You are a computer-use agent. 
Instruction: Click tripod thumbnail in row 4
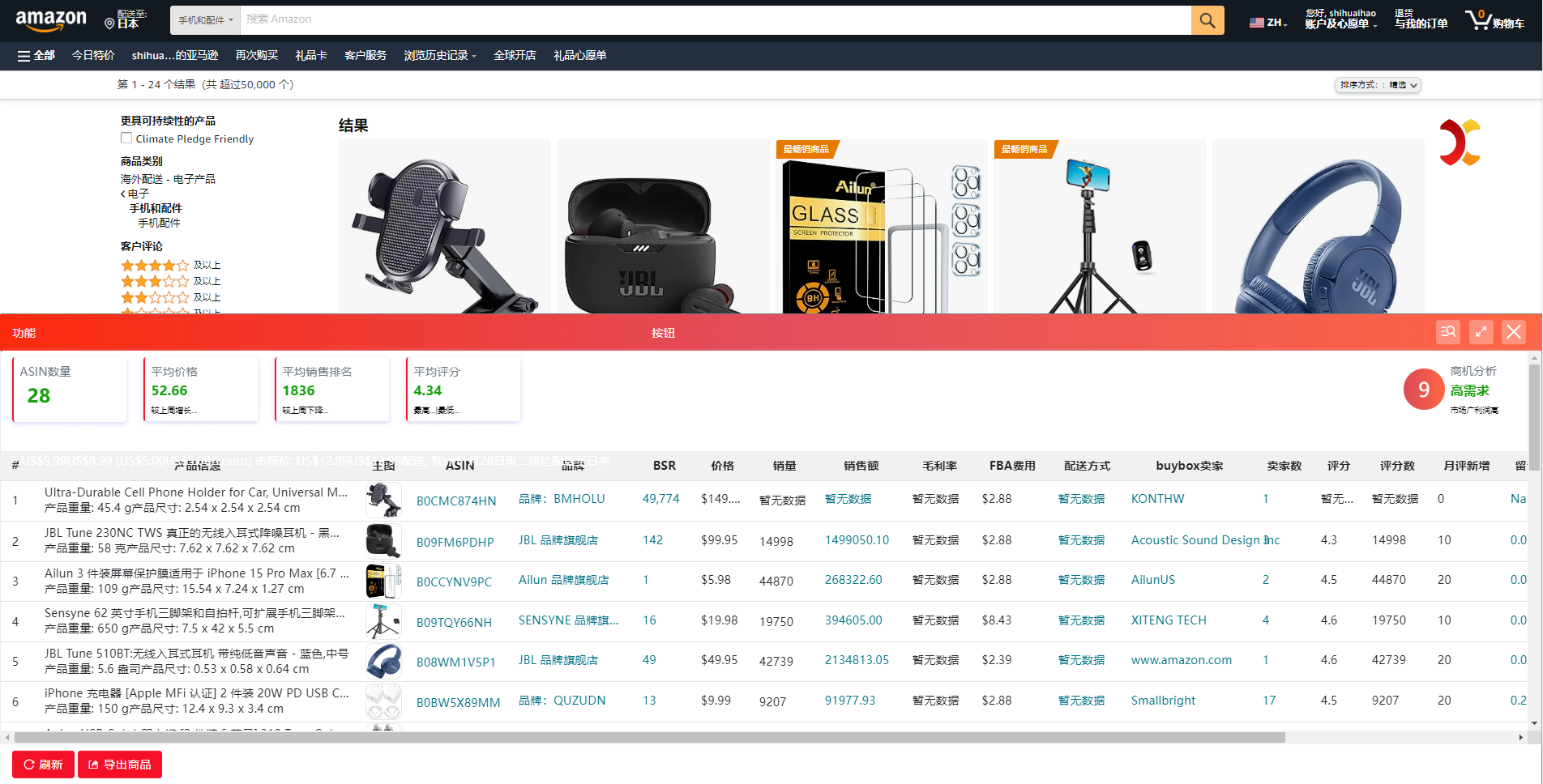[x=383, y=621]
